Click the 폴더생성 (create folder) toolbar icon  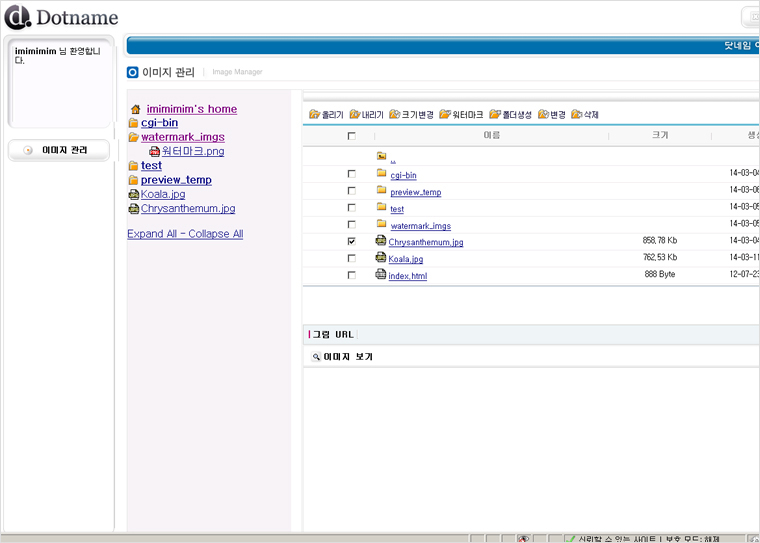[x=495, y=115]
